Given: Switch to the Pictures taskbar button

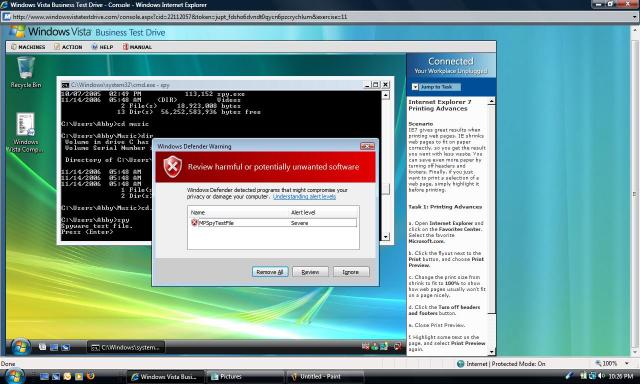Looking at the screenshot, I should (244, 377).
